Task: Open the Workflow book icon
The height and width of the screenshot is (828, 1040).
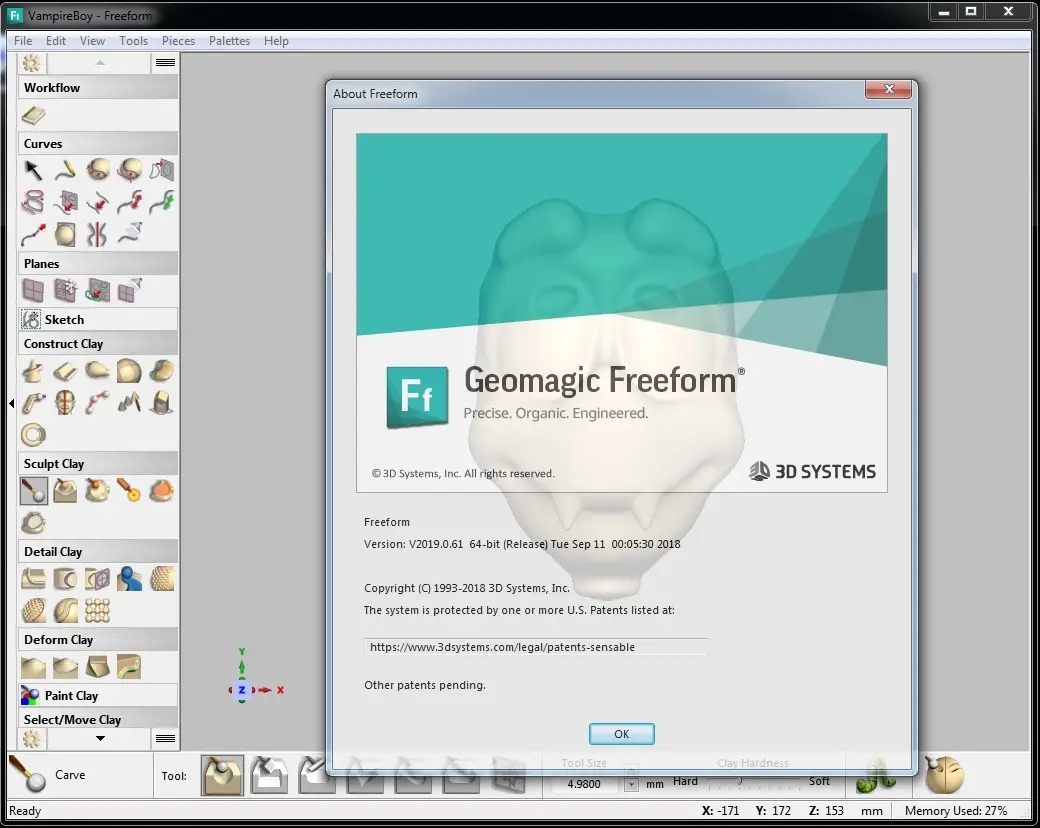Action: click(33, 115)
